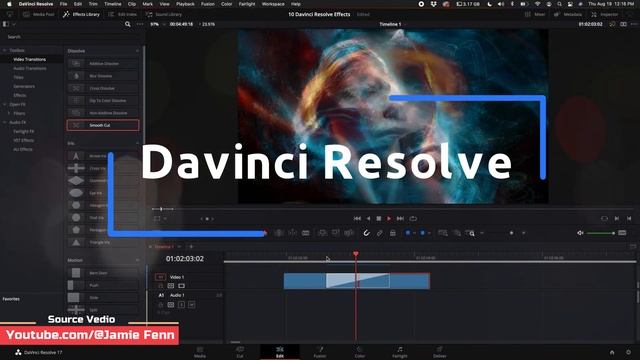Show the Mixer panel
Image resolution: width=640 pixels, height=360 pixels.
coord(535,14)
